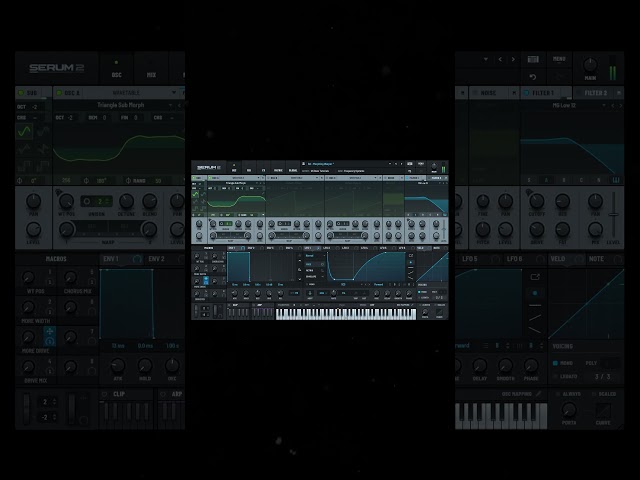640x480 pixels.
Task: Click ENV 1 modulation source icon, left view
Action: pos(137,259)
